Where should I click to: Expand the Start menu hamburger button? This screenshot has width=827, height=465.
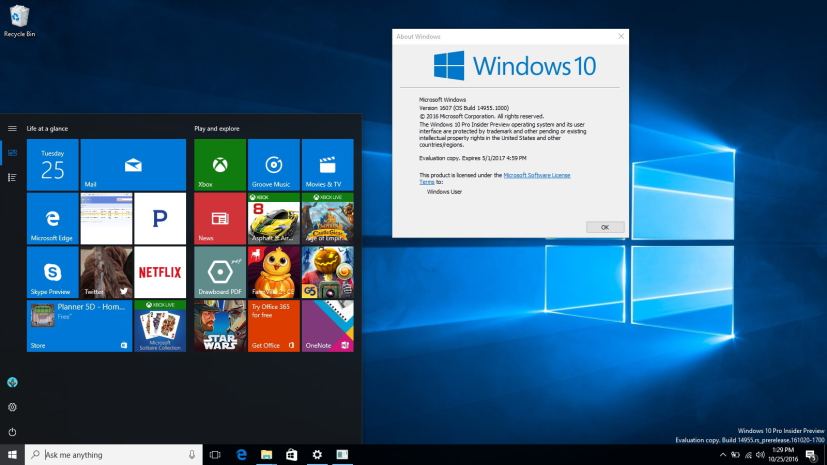click(x=12, y=128)
